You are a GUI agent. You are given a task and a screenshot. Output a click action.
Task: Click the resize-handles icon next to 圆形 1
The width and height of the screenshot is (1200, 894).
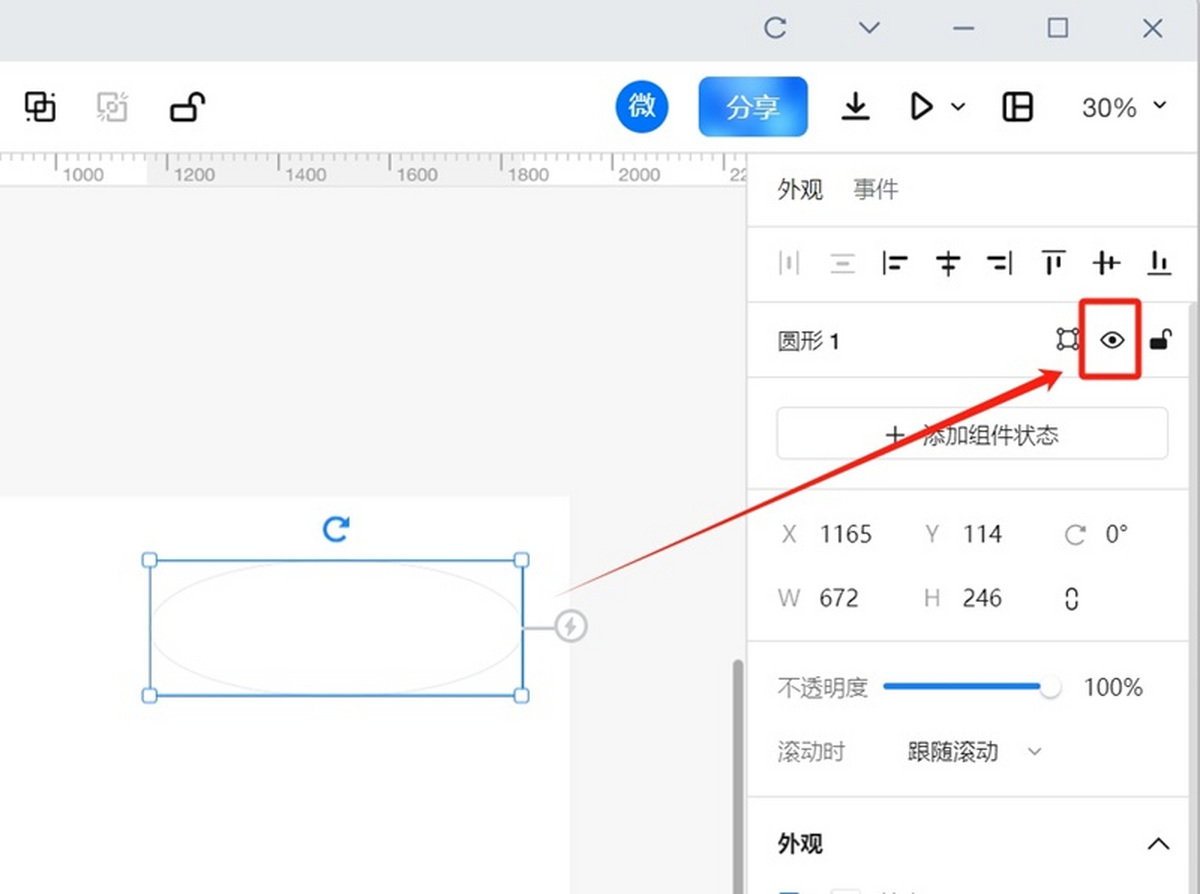[x=1068, y=340]
